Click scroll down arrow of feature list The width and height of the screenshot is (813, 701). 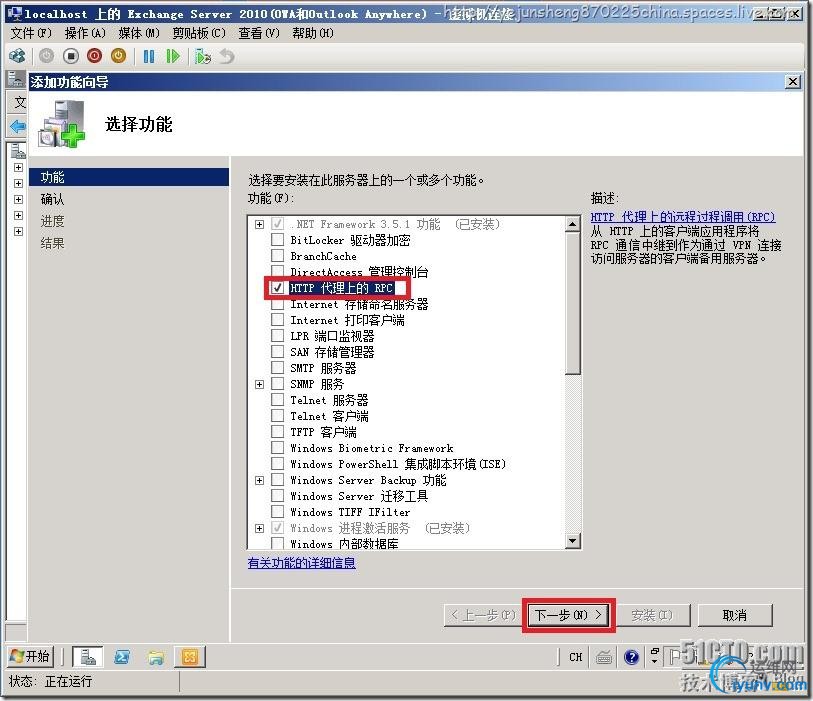(x=572, y=541)
